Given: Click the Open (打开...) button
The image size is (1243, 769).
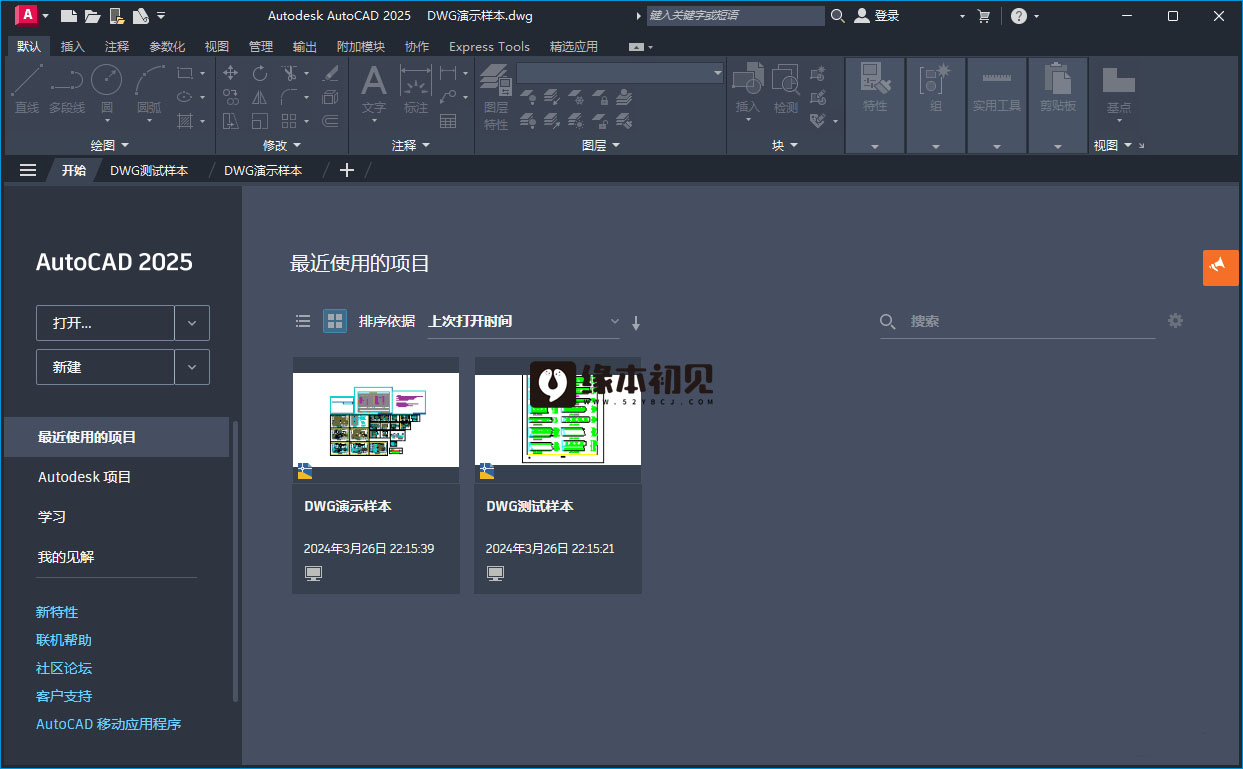Looking at the screenshot, I should coord(105,323).
